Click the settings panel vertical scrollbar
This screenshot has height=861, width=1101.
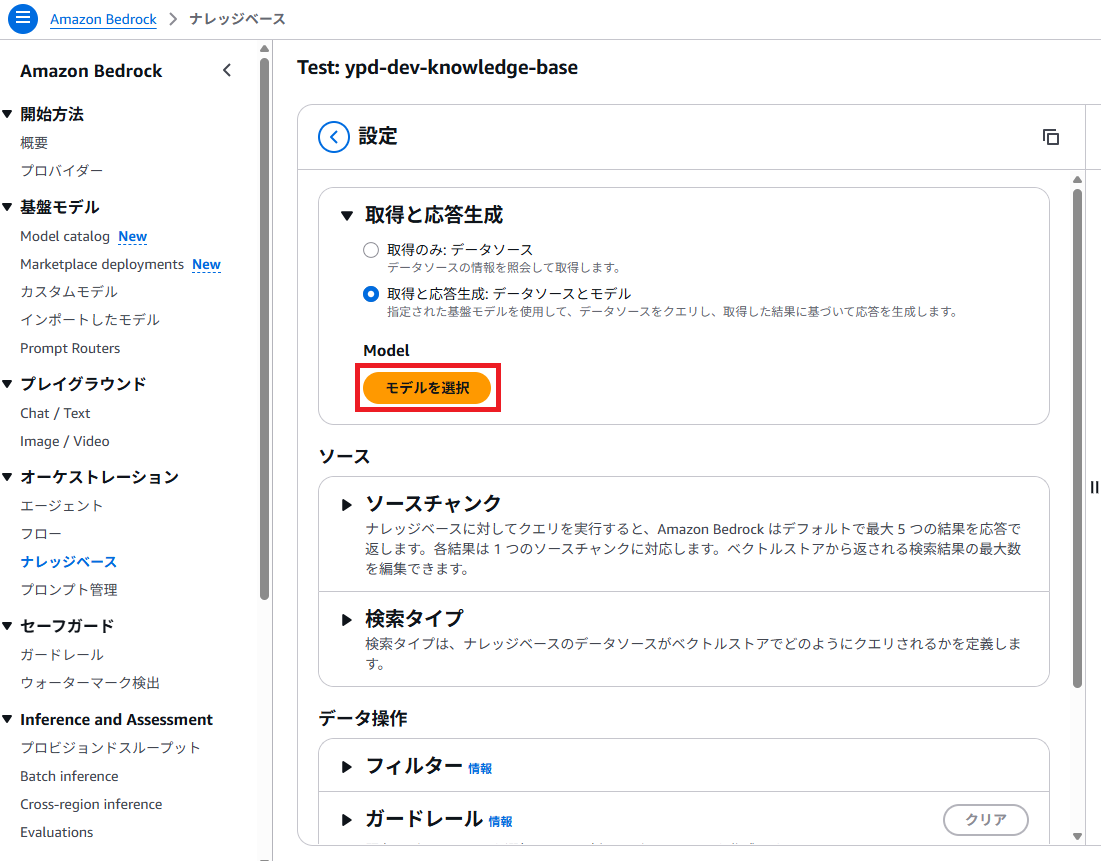point(1077,438)
